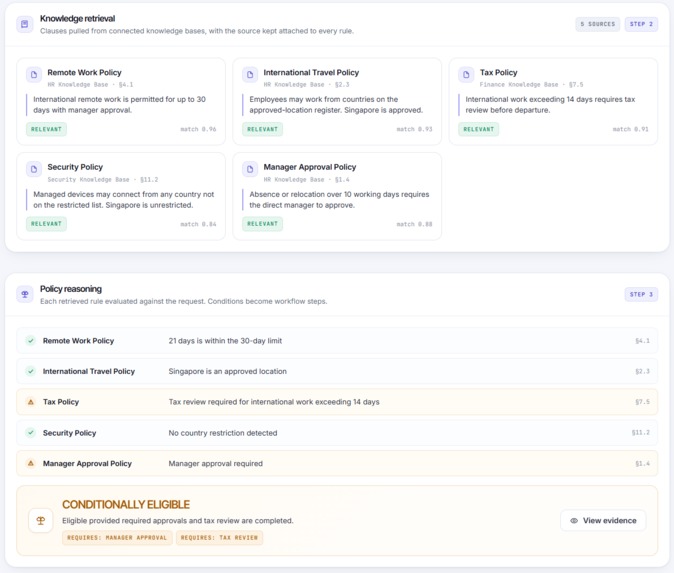This screenshot has height=573, width=674.
Task: Click the Tax Policy card document icon
Action: tap(466, 74)
